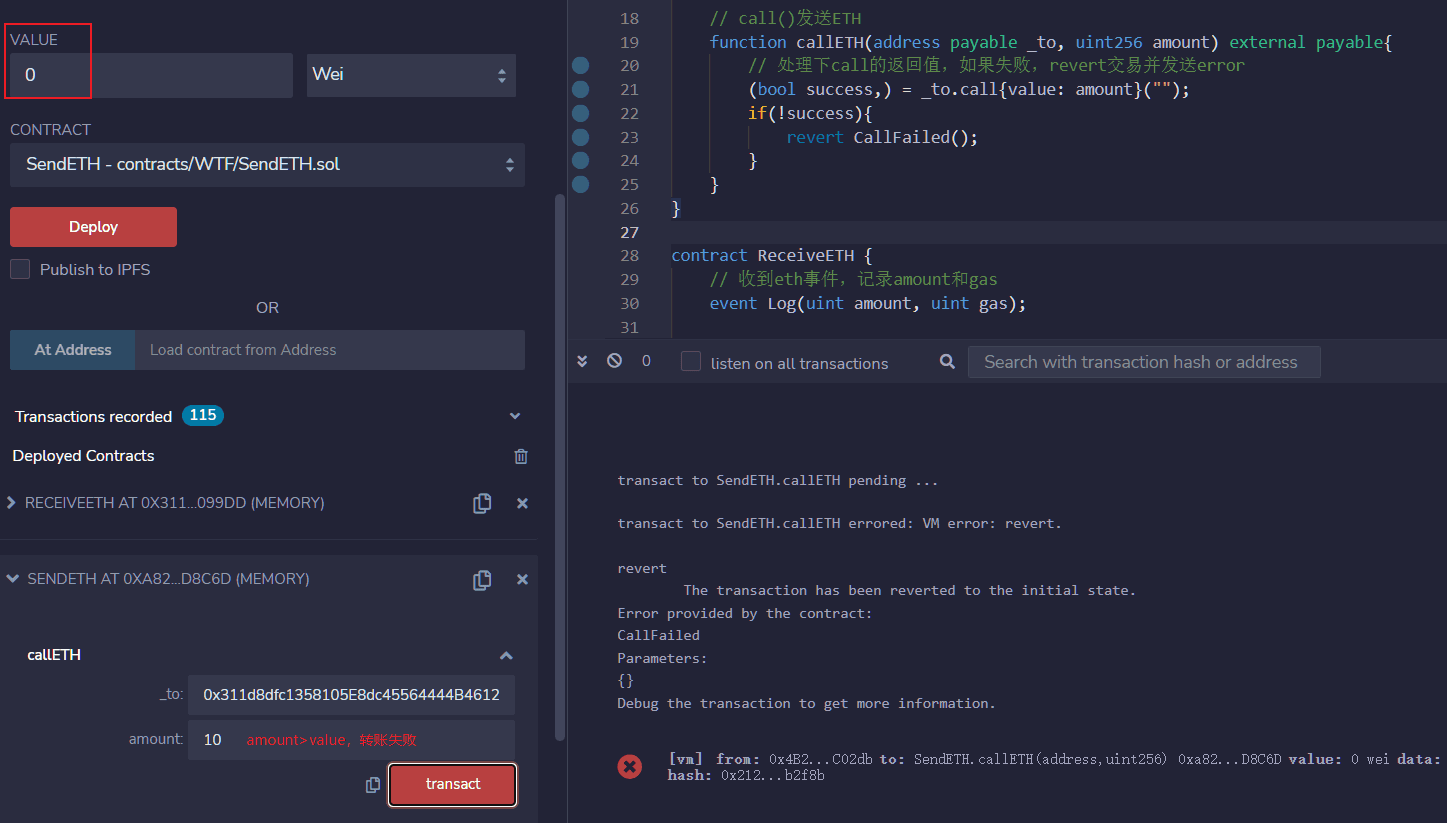Screen dimensions: 1447x823
Task: Copy the RECEIVEETH contract address
Action: [482, 503]
